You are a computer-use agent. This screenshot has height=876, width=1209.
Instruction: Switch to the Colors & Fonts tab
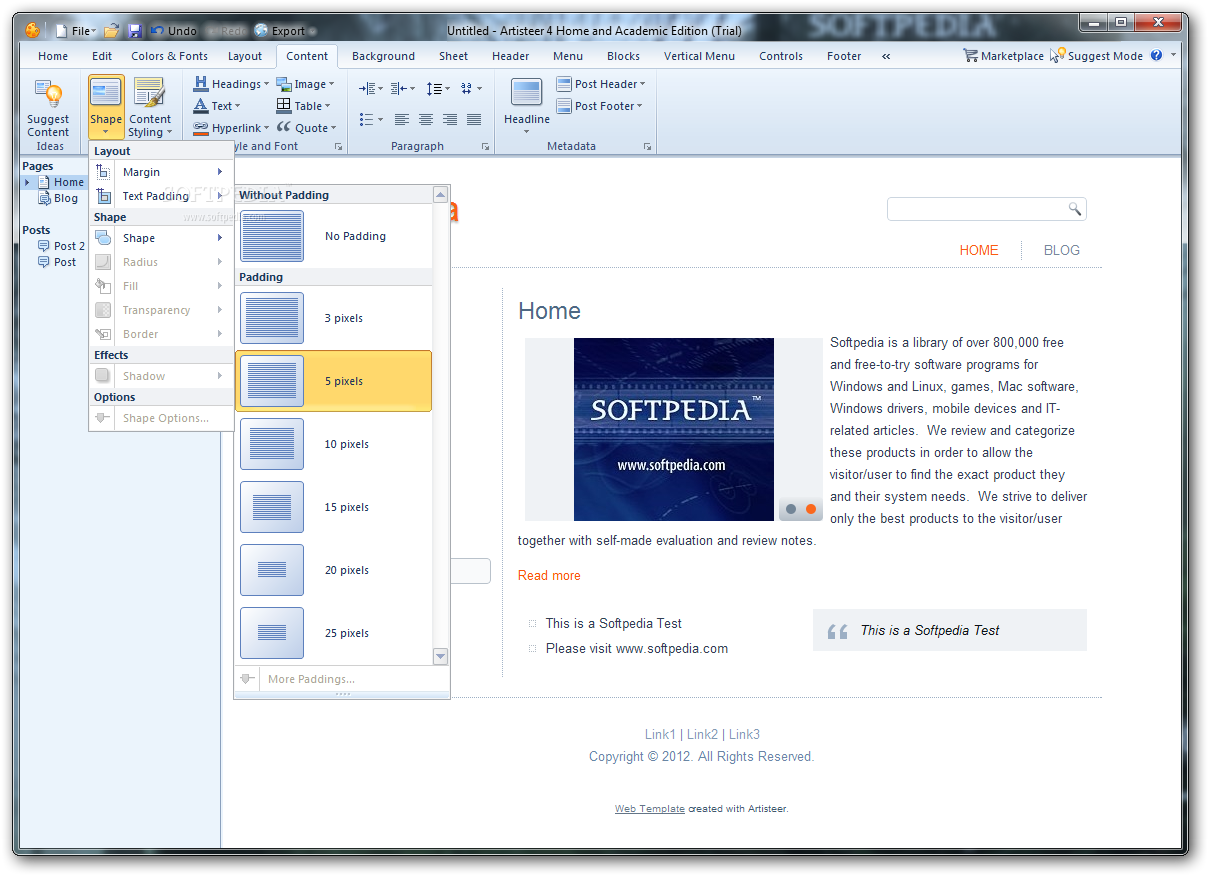[x=169, y=56]
